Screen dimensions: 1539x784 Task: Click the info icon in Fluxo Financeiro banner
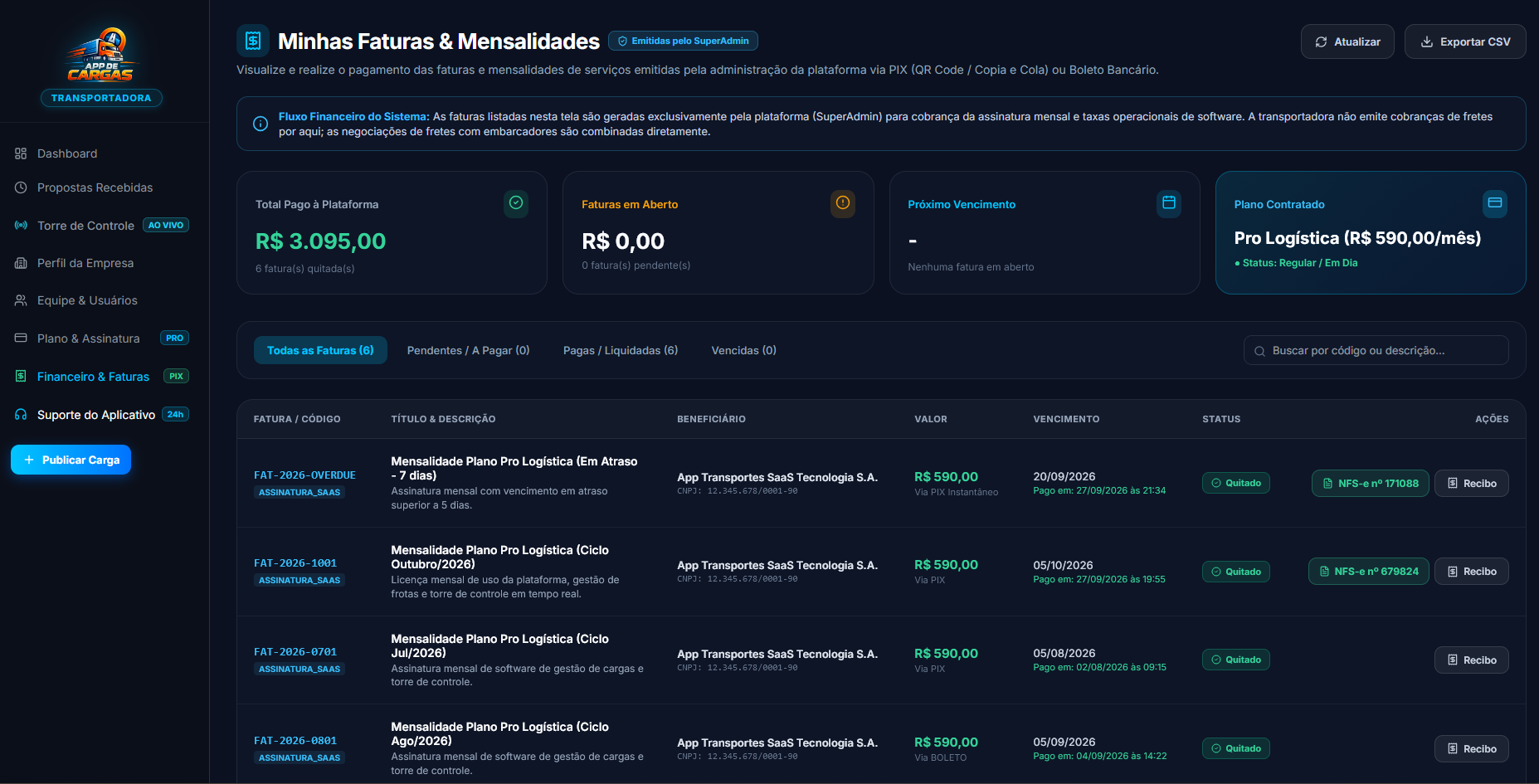point(261,124)
